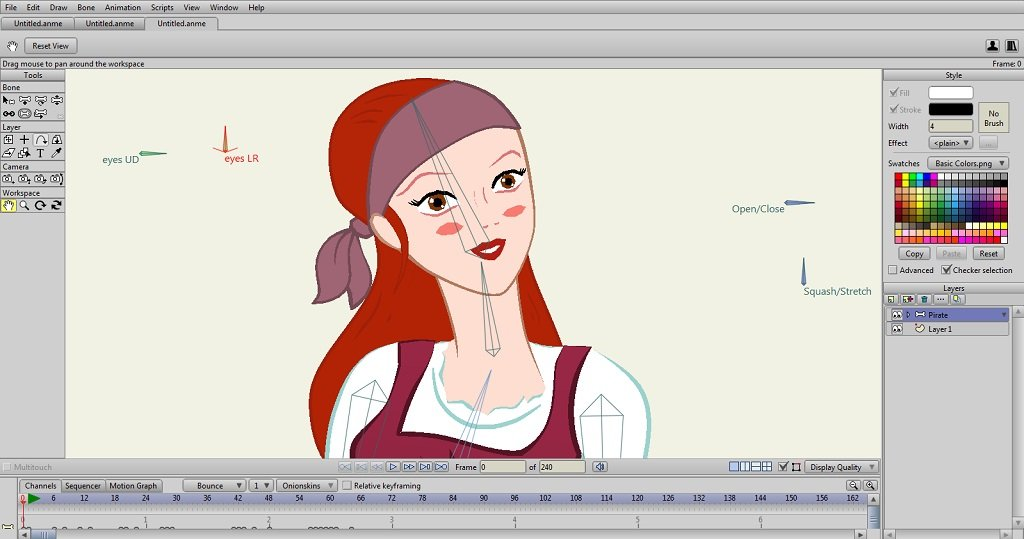Click the No Brush button
The image size is (1024, 539).
coord(993,118)
